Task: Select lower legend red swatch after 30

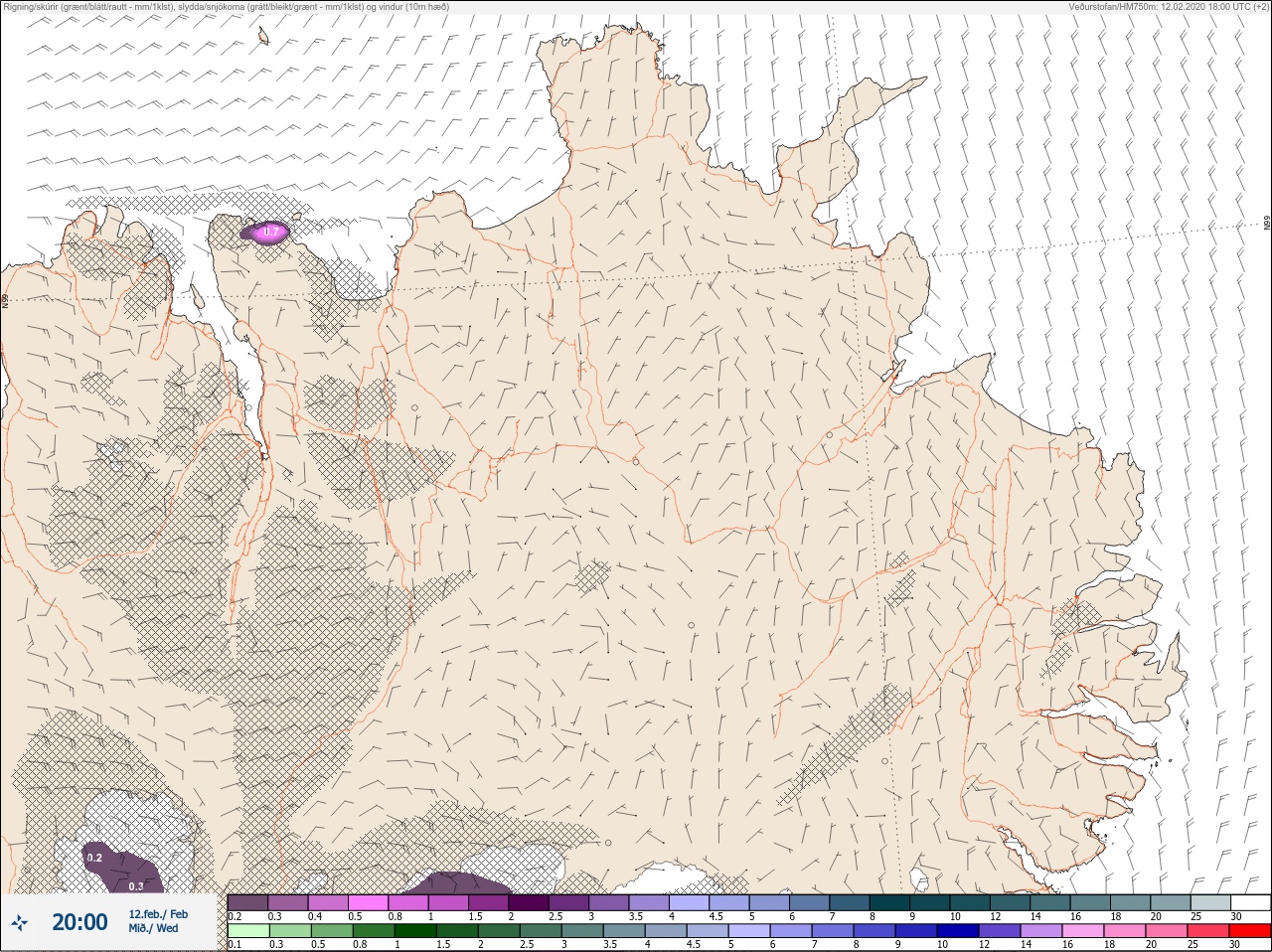Action: tap(1250, 931)
